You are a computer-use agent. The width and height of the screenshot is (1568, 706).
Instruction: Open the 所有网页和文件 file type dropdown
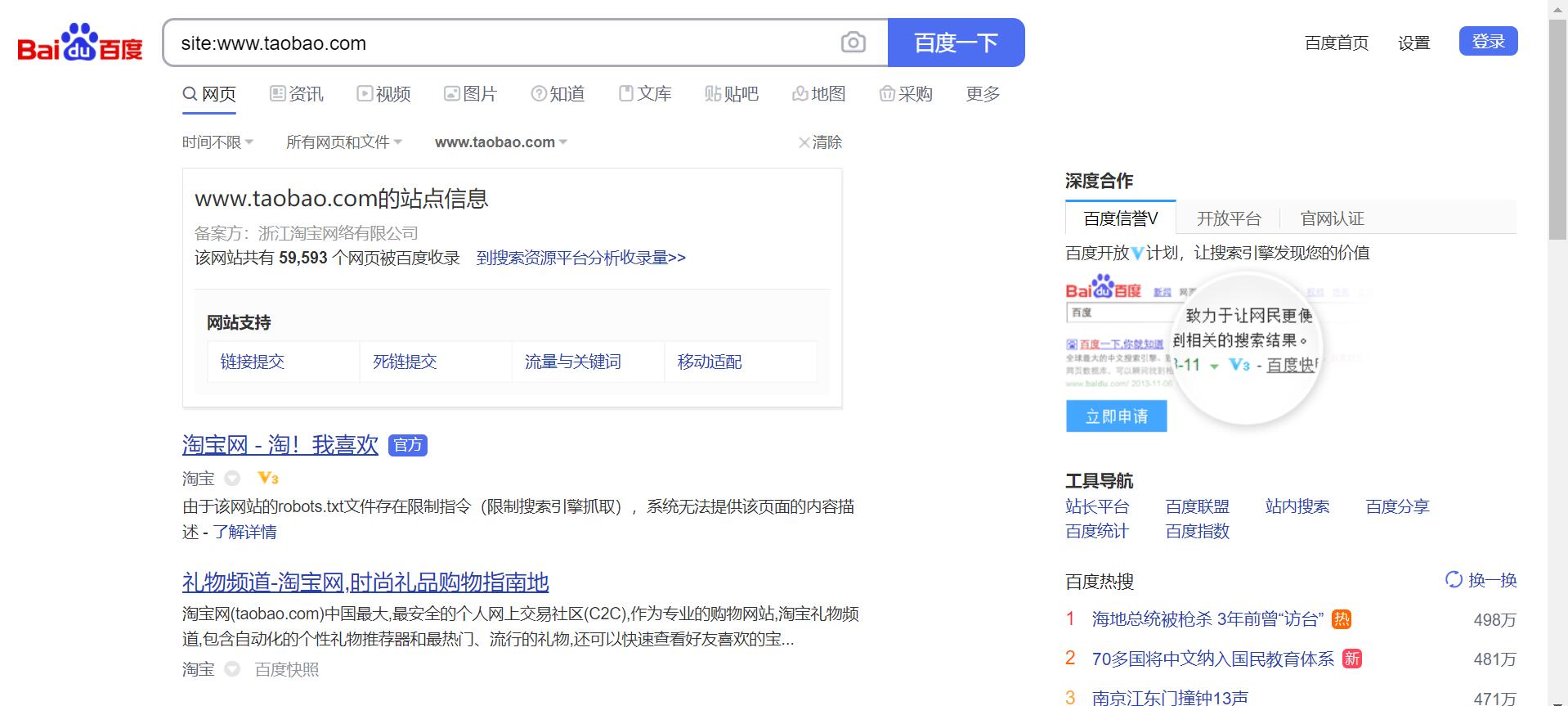(344, 142)
